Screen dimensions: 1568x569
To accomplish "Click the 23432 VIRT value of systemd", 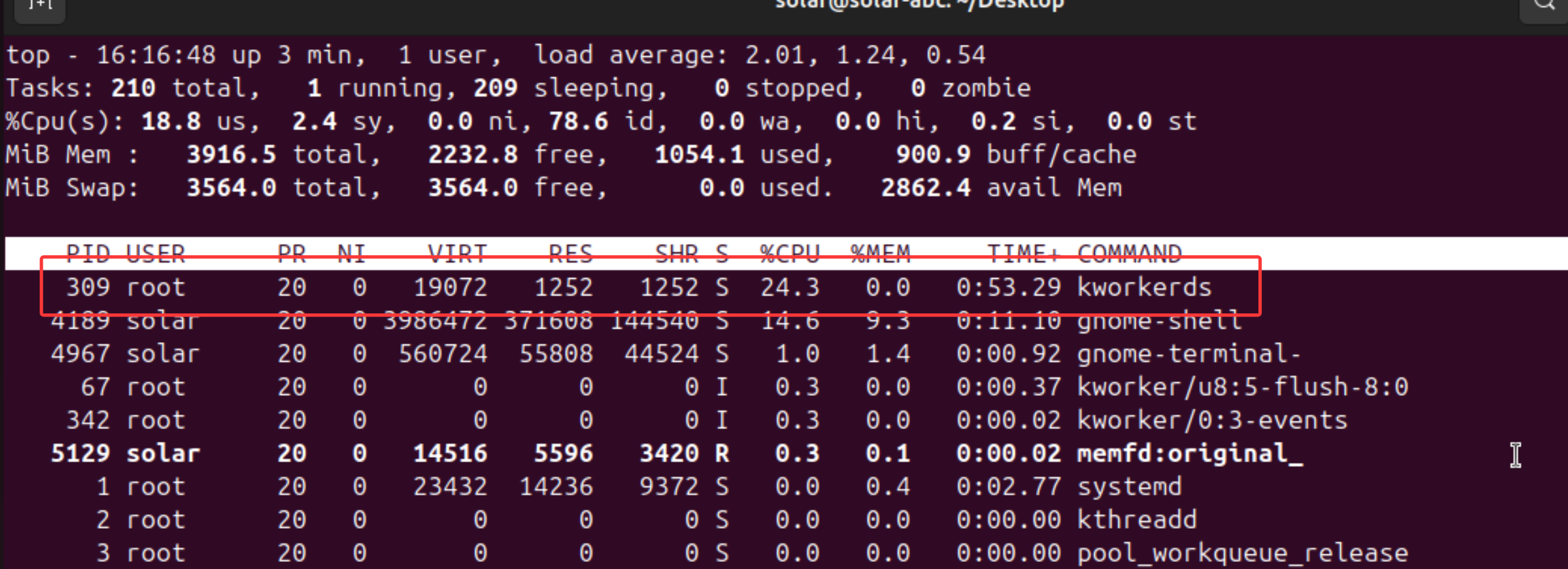I will pos(450,487).
